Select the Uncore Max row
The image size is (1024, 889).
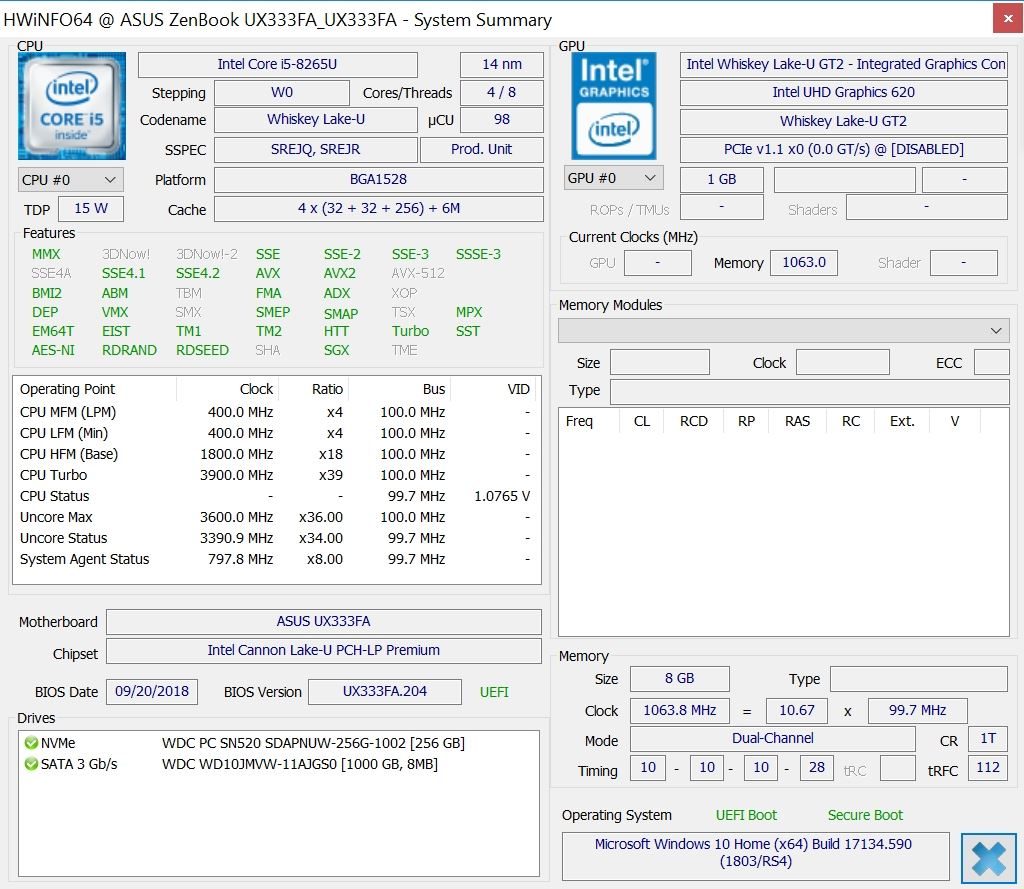(x=277, y=517)
